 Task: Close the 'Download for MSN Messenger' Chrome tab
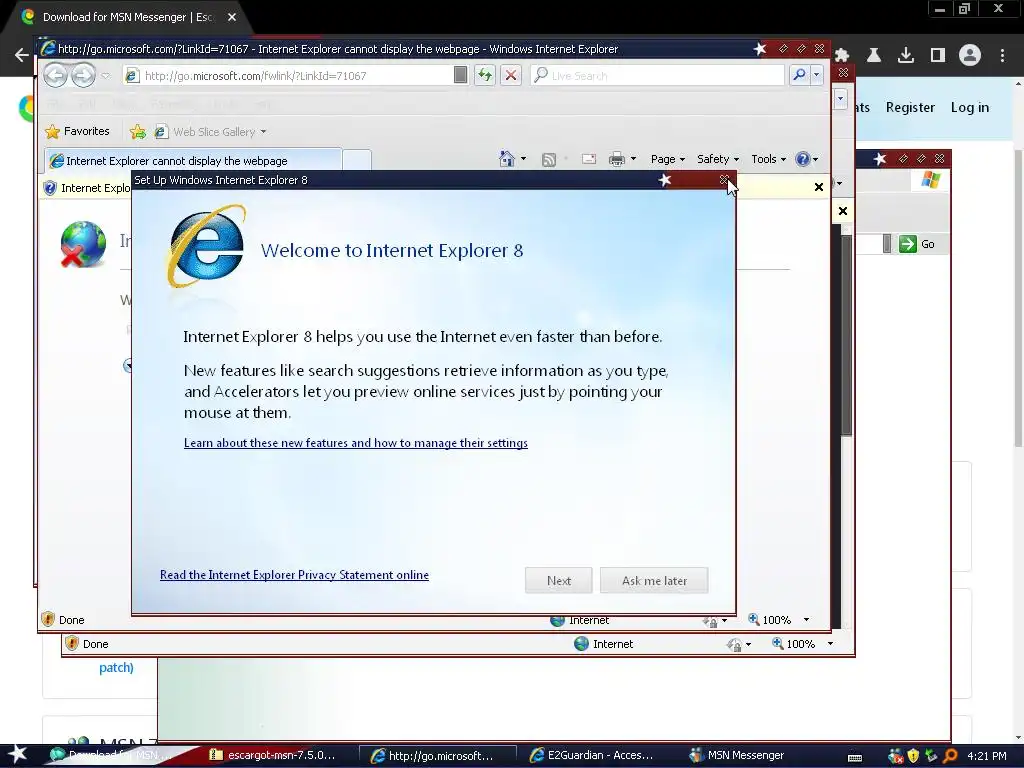(x=232, y=17)
